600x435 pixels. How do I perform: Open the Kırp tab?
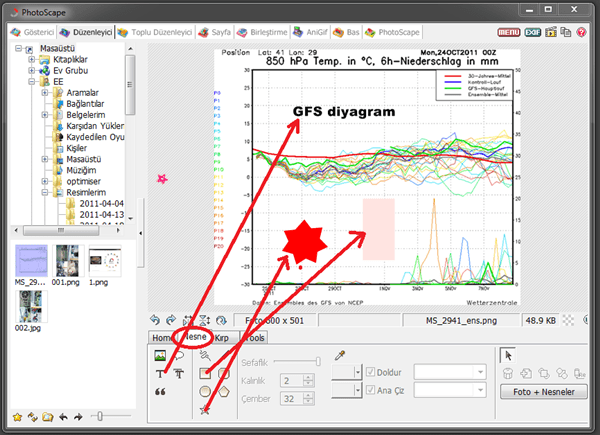226,338
